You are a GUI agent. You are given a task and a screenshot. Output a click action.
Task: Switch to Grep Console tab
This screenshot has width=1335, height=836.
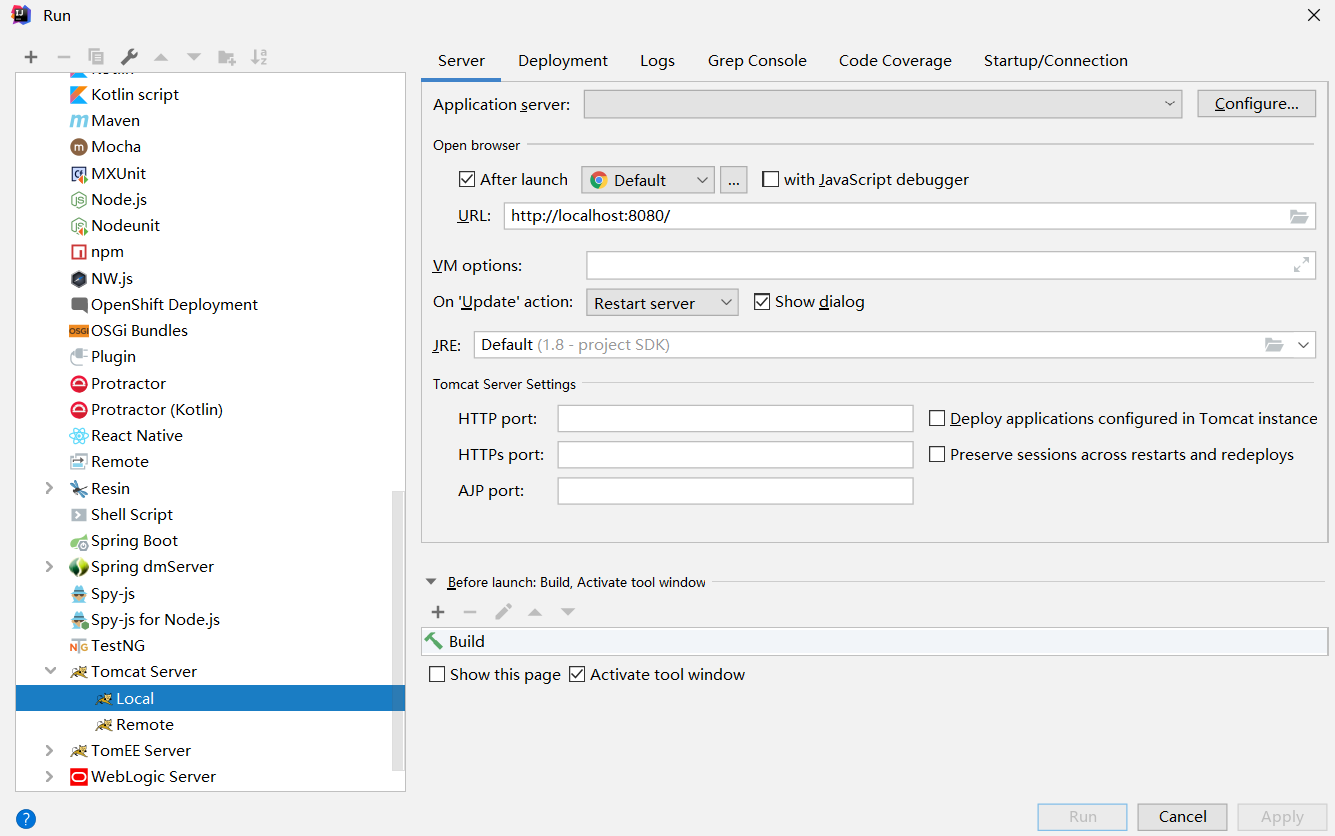coord(757,61)
